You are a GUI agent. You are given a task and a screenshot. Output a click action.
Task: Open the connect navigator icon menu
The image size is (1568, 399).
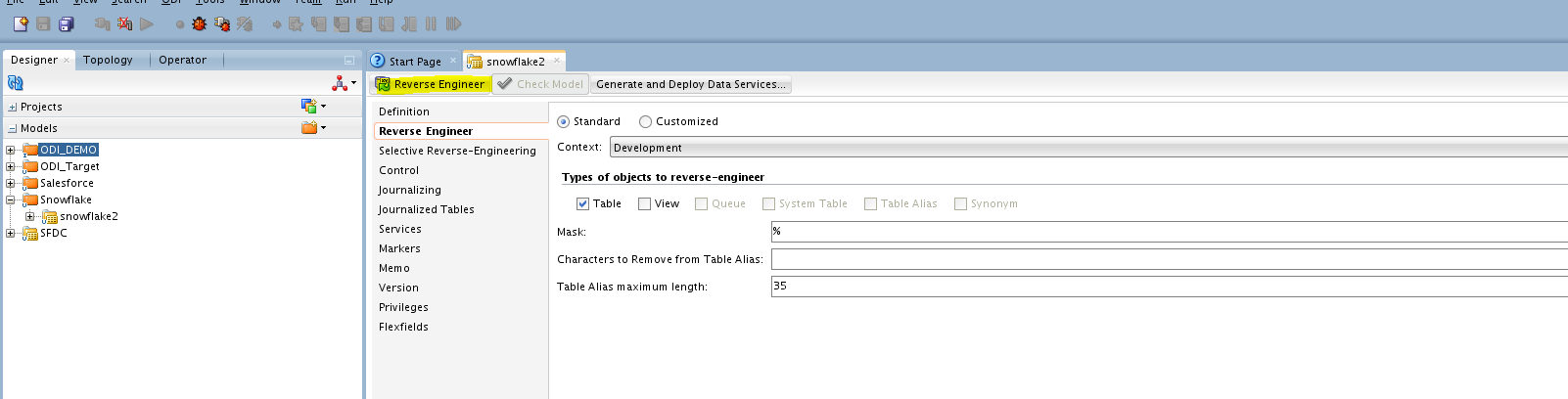point(343,83)
